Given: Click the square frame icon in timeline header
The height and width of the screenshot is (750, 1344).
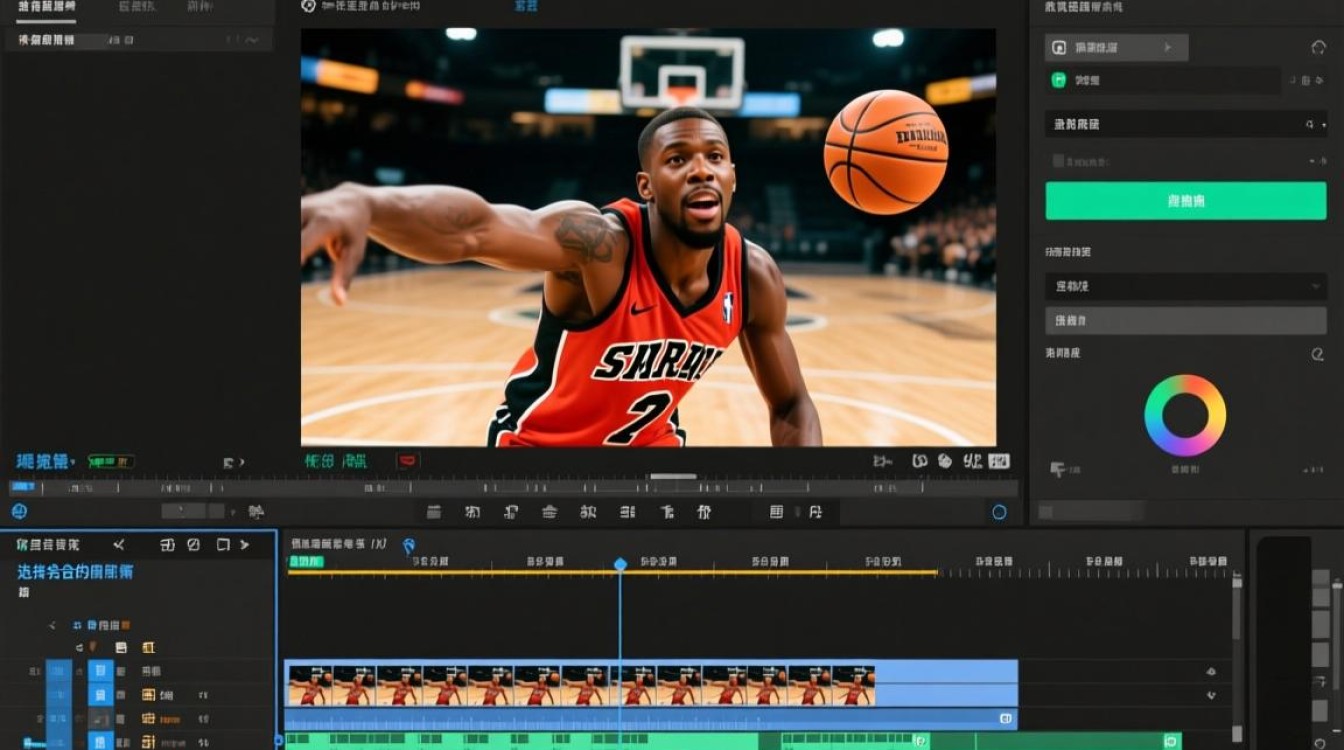Looking at the screenshot, I should [x=223, y=545].
